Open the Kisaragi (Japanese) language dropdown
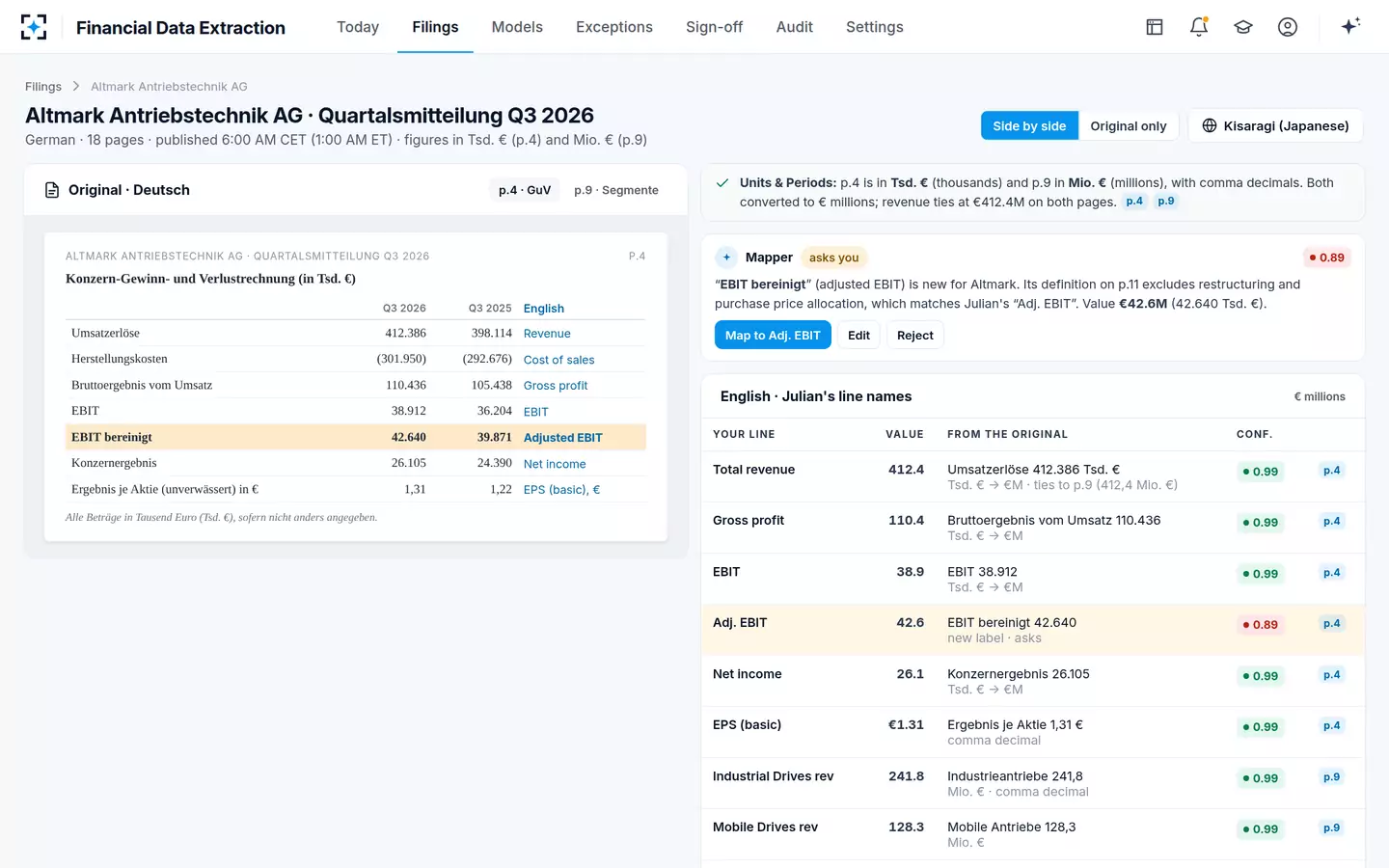Image resolution: width=1389 pixels, height=868 pixels. point(1275,125)
